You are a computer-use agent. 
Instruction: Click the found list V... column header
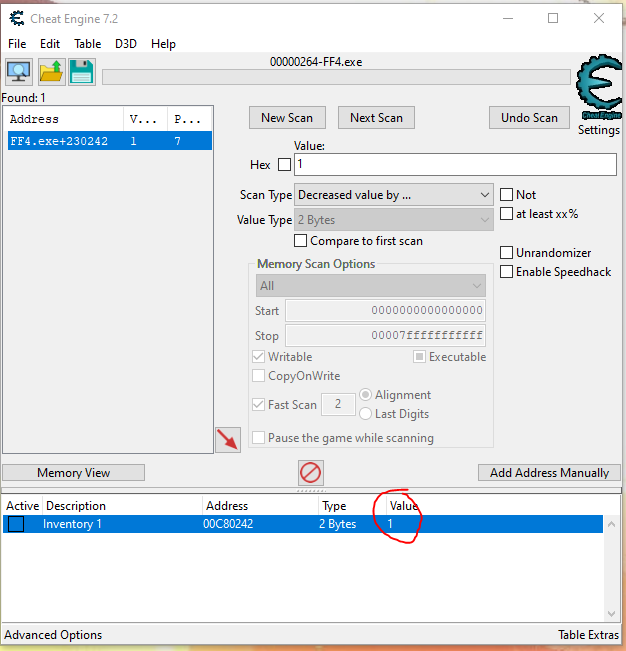pyautogui.click(x=145, y=119)
